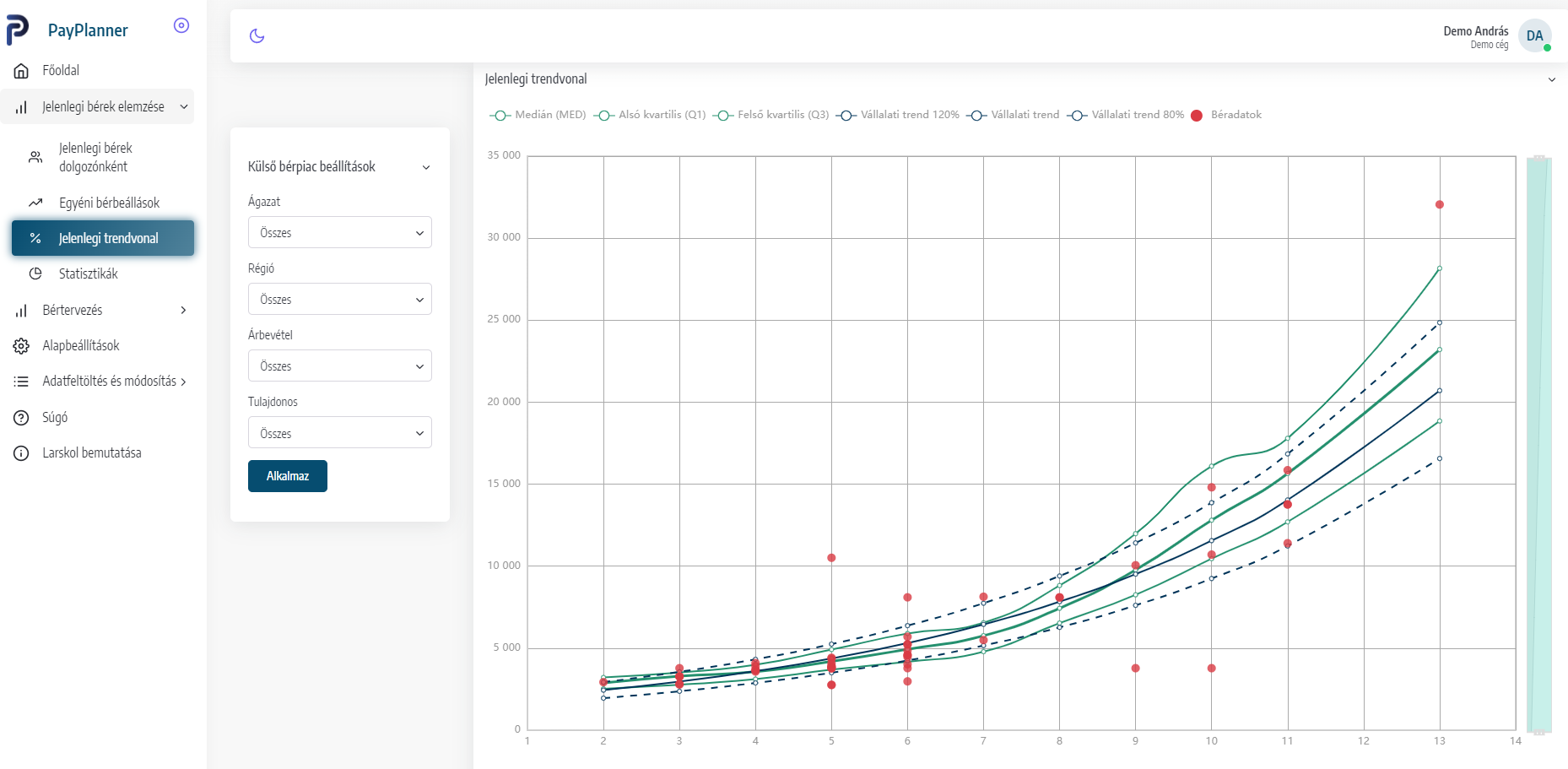Toggle Vállalati trend 80% legend series
Viewport: 1568px width, 769px height.
(x=1125, y=115)
